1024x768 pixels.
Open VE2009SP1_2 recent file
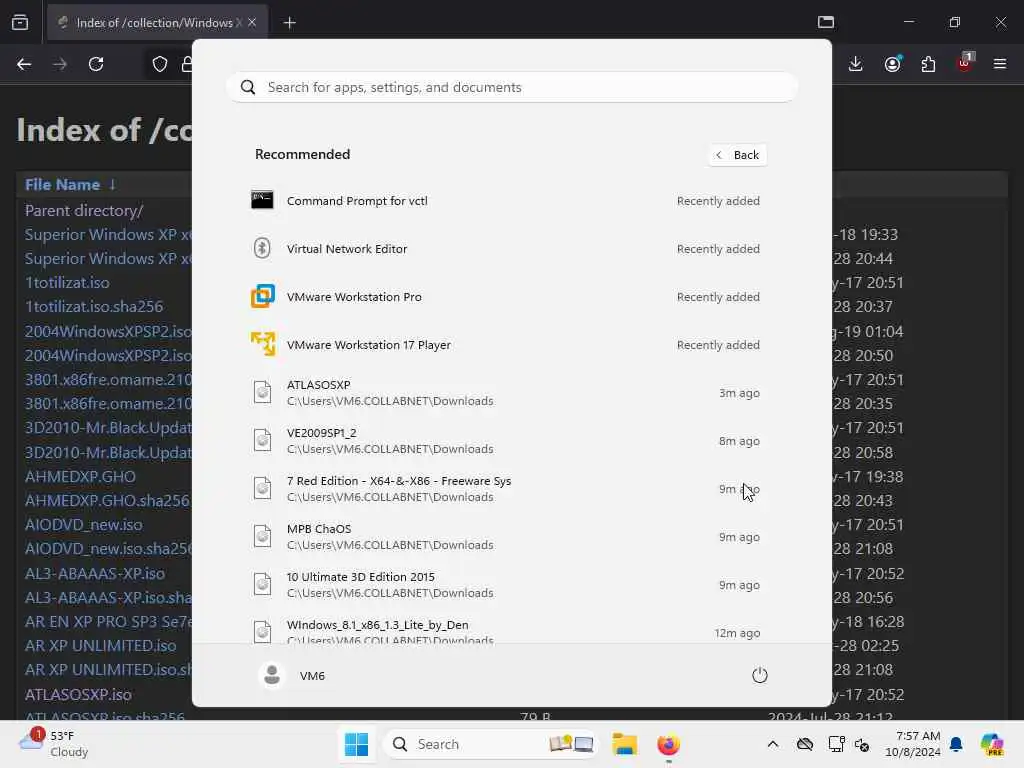(507, 441)
